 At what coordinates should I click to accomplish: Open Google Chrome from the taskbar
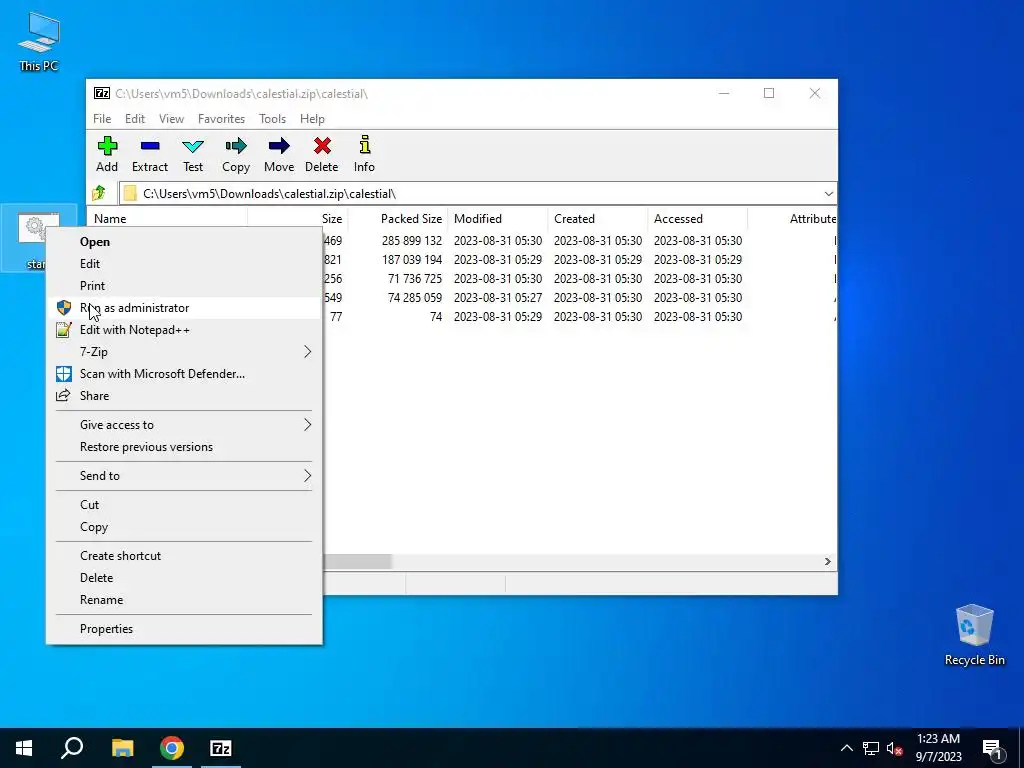(172, 748)
